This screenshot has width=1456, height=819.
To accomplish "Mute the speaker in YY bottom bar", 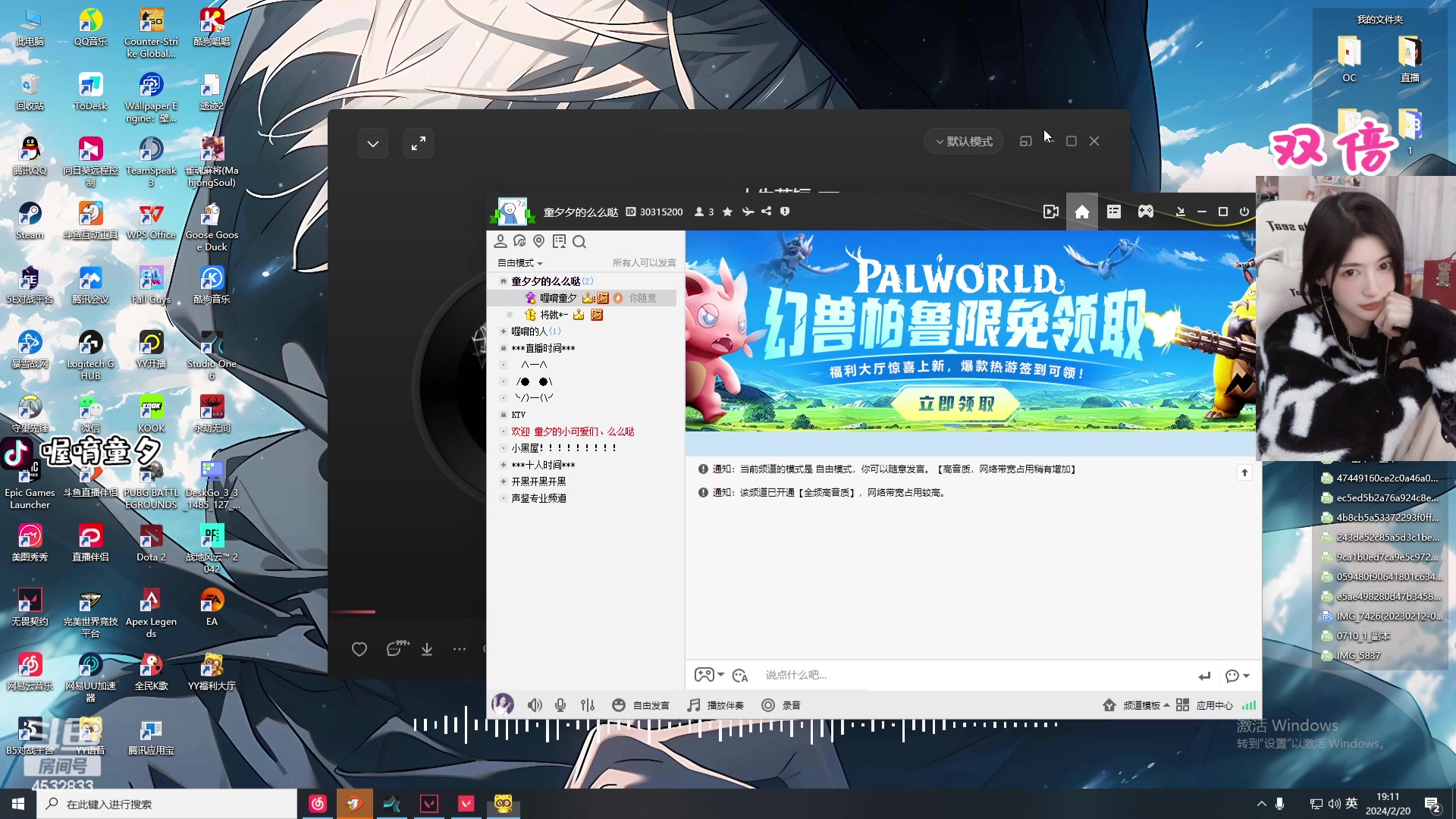I will pos(535,705).
